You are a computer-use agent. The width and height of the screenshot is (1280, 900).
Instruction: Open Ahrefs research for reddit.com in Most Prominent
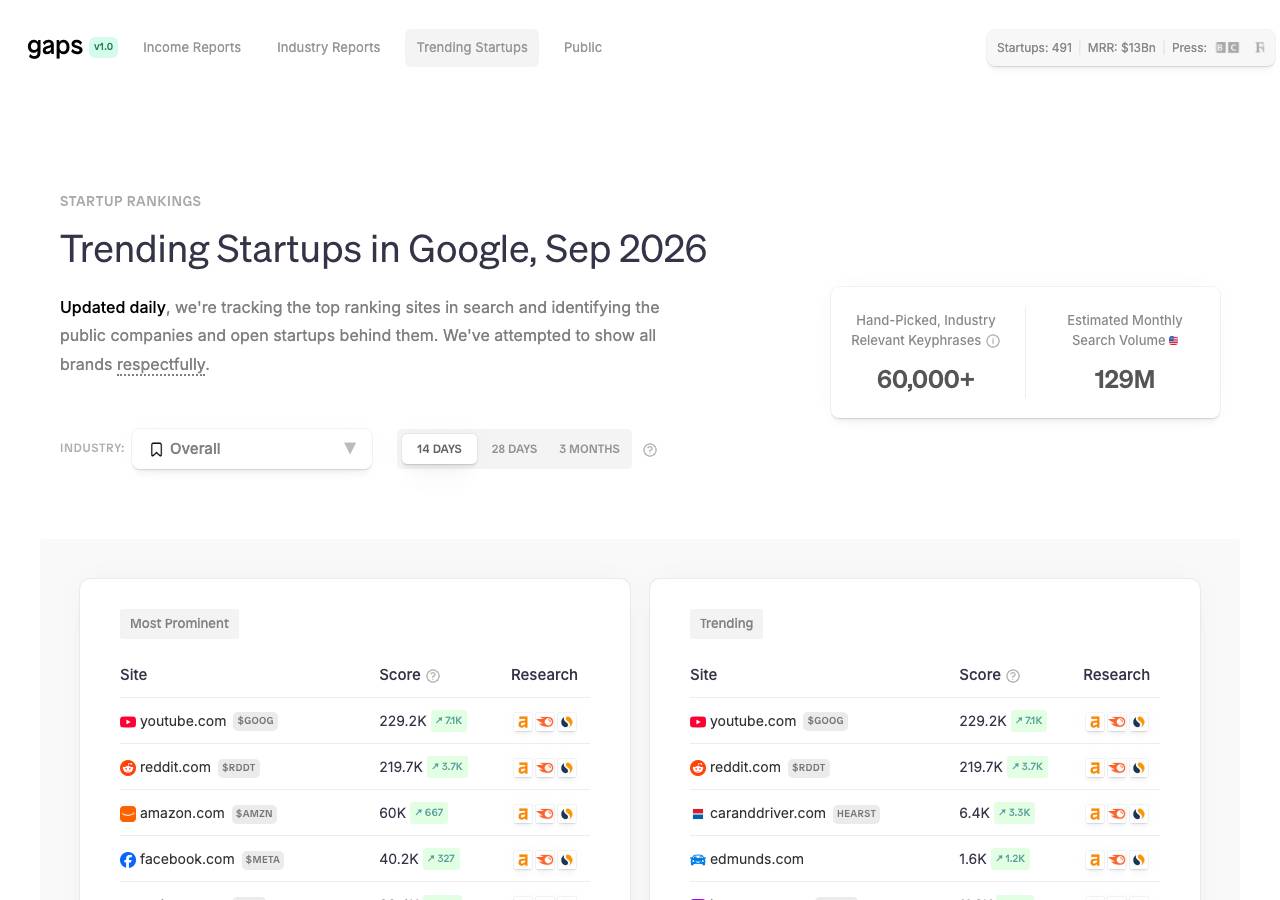(522, 767)
